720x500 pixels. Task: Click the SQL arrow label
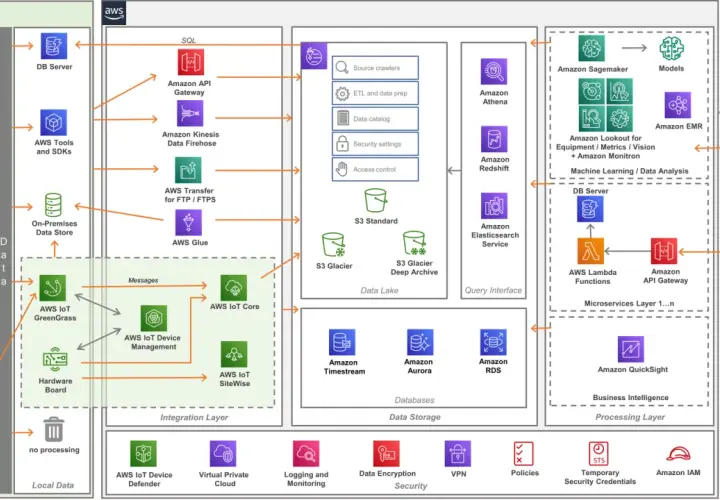188,40
